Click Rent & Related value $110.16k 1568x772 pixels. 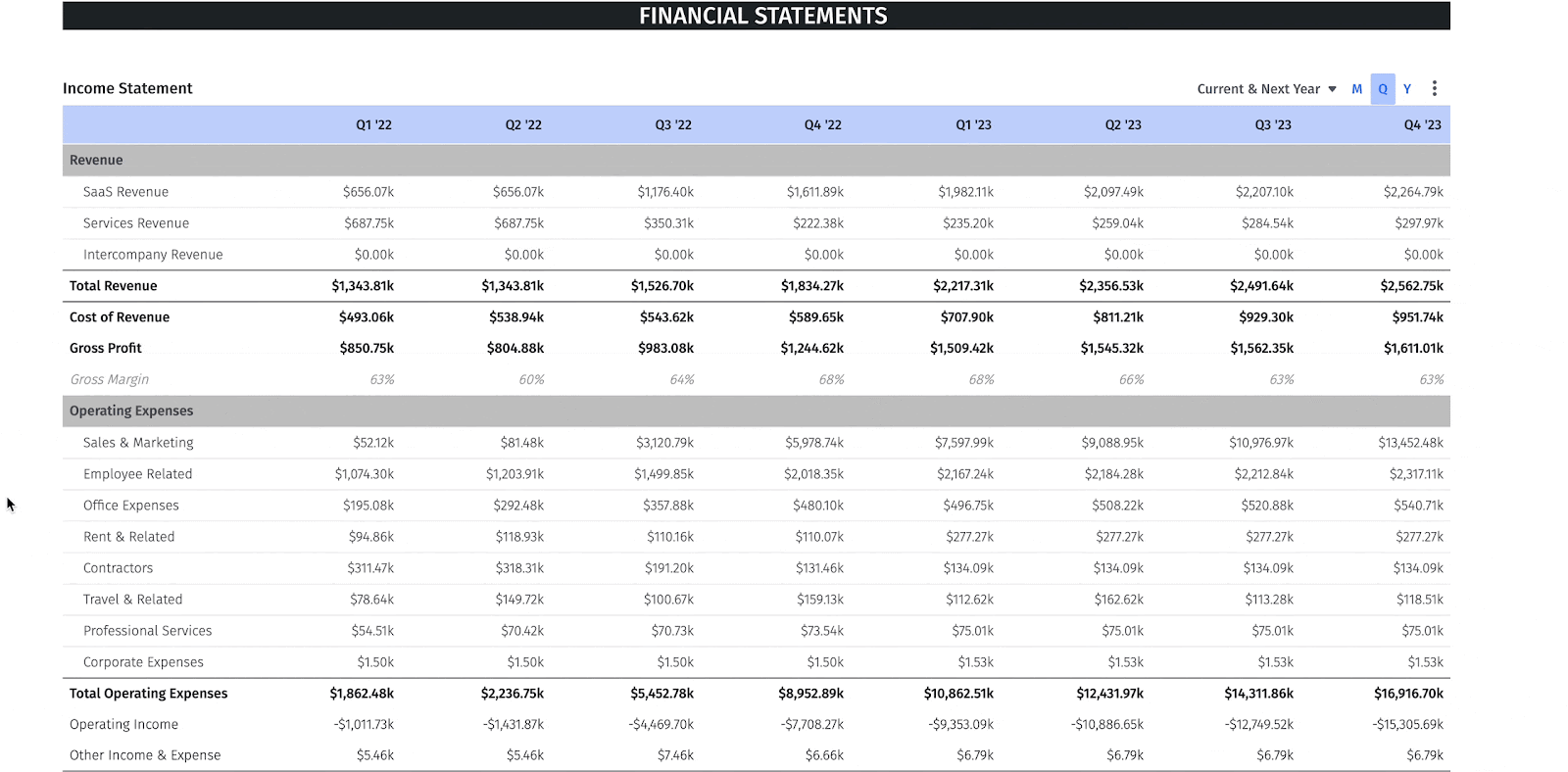[x=670, y=537]
